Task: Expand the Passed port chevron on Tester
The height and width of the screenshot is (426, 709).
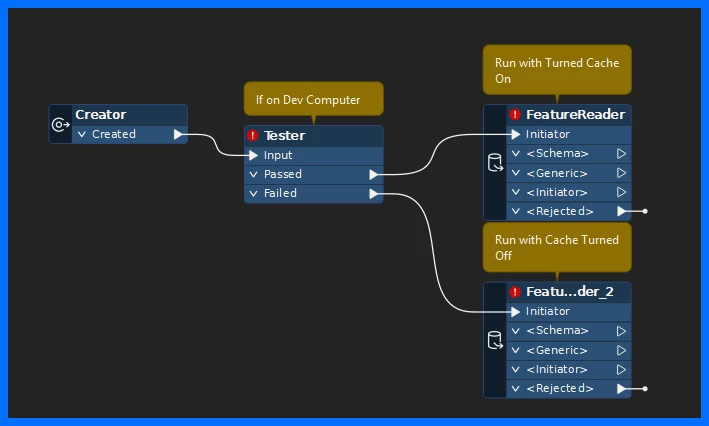Action: (x=254, y=174)
